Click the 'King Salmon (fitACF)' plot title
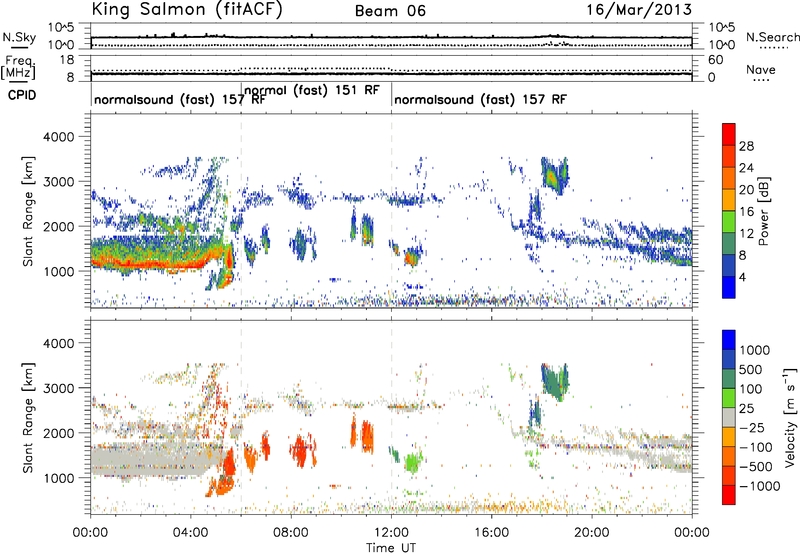The image size is (800, 554). coord(187,9)
